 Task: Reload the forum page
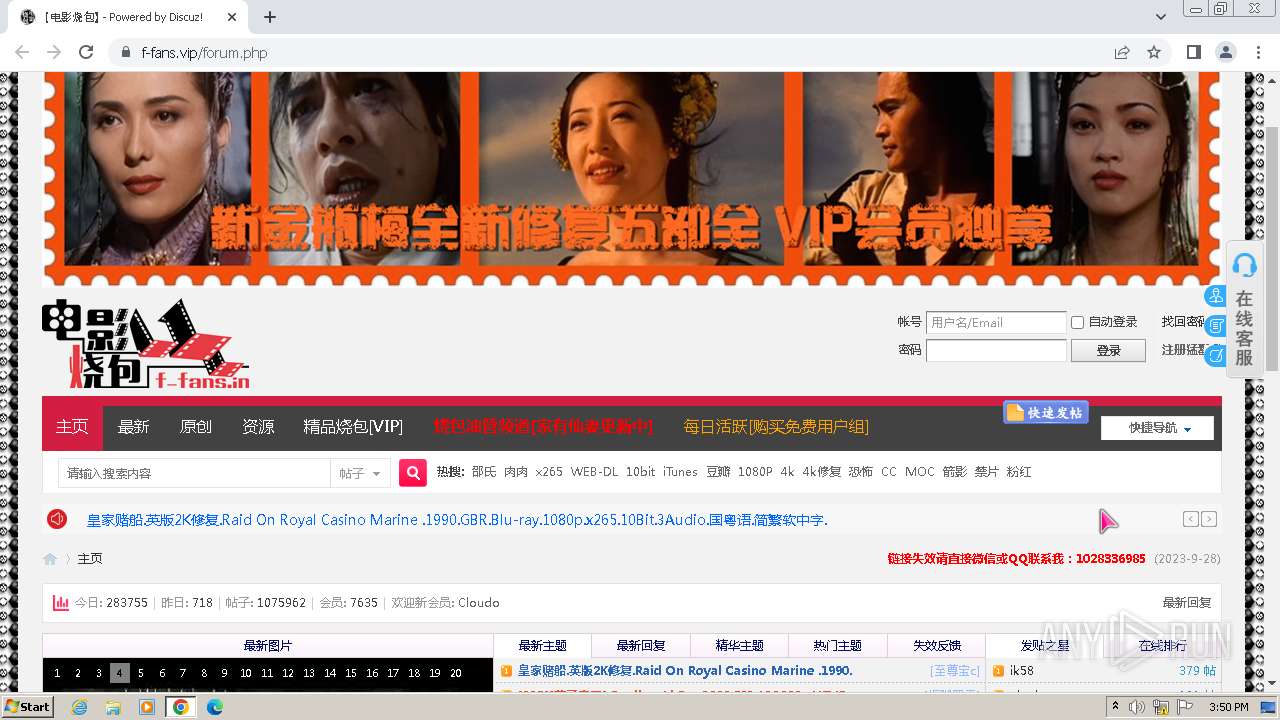pyautogui.click(x=86, y=52)
